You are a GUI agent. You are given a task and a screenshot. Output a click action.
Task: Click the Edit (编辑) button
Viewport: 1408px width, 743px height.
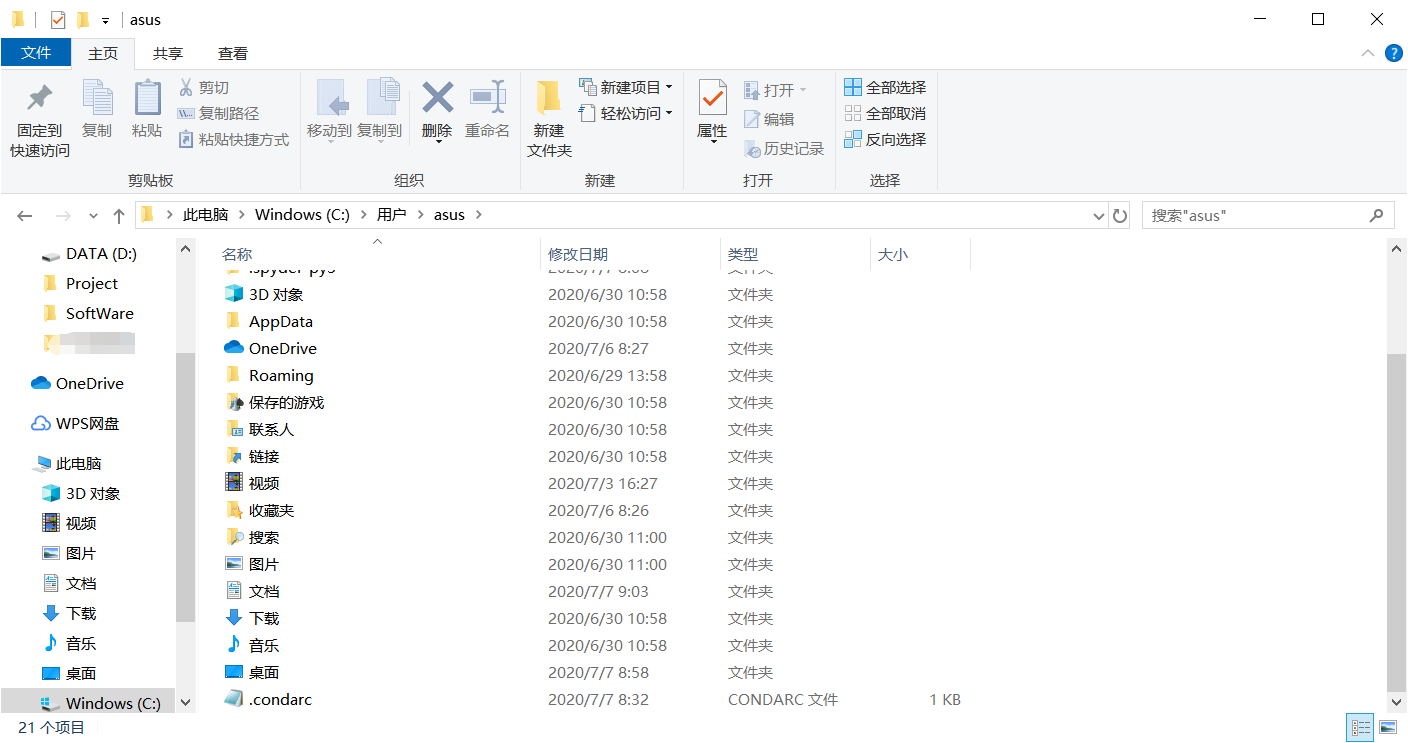769,119
